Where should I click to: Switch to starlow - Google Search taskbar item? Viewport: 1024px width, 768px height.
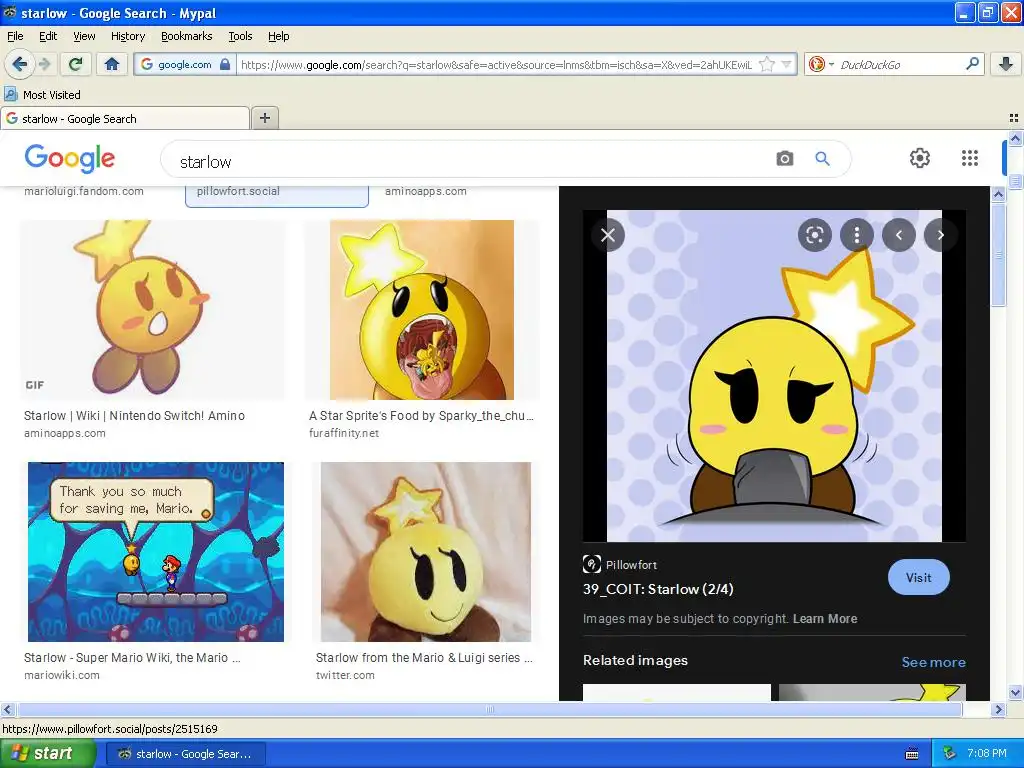(185, 754)
